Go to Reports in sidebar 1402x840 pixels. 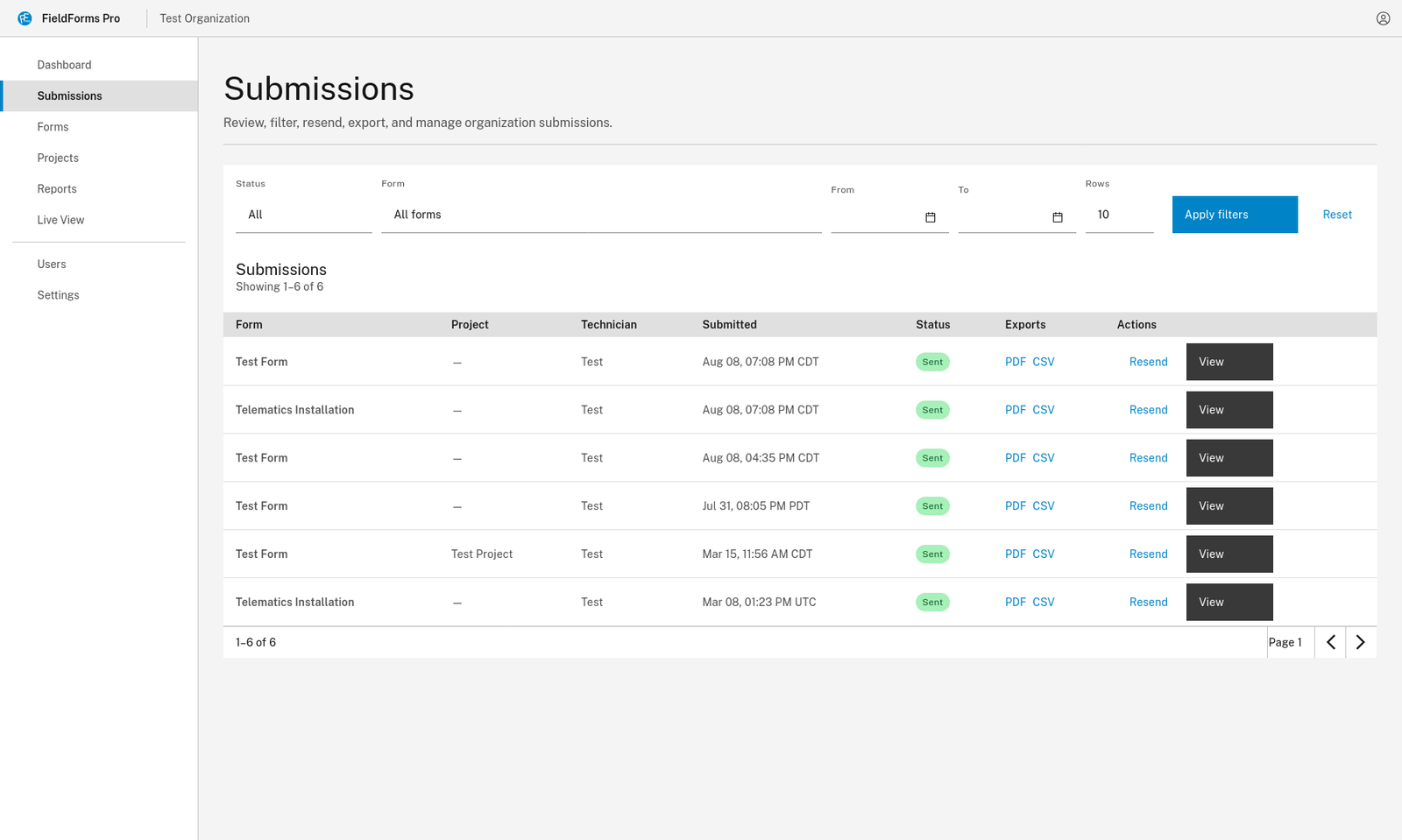point(99,189)
